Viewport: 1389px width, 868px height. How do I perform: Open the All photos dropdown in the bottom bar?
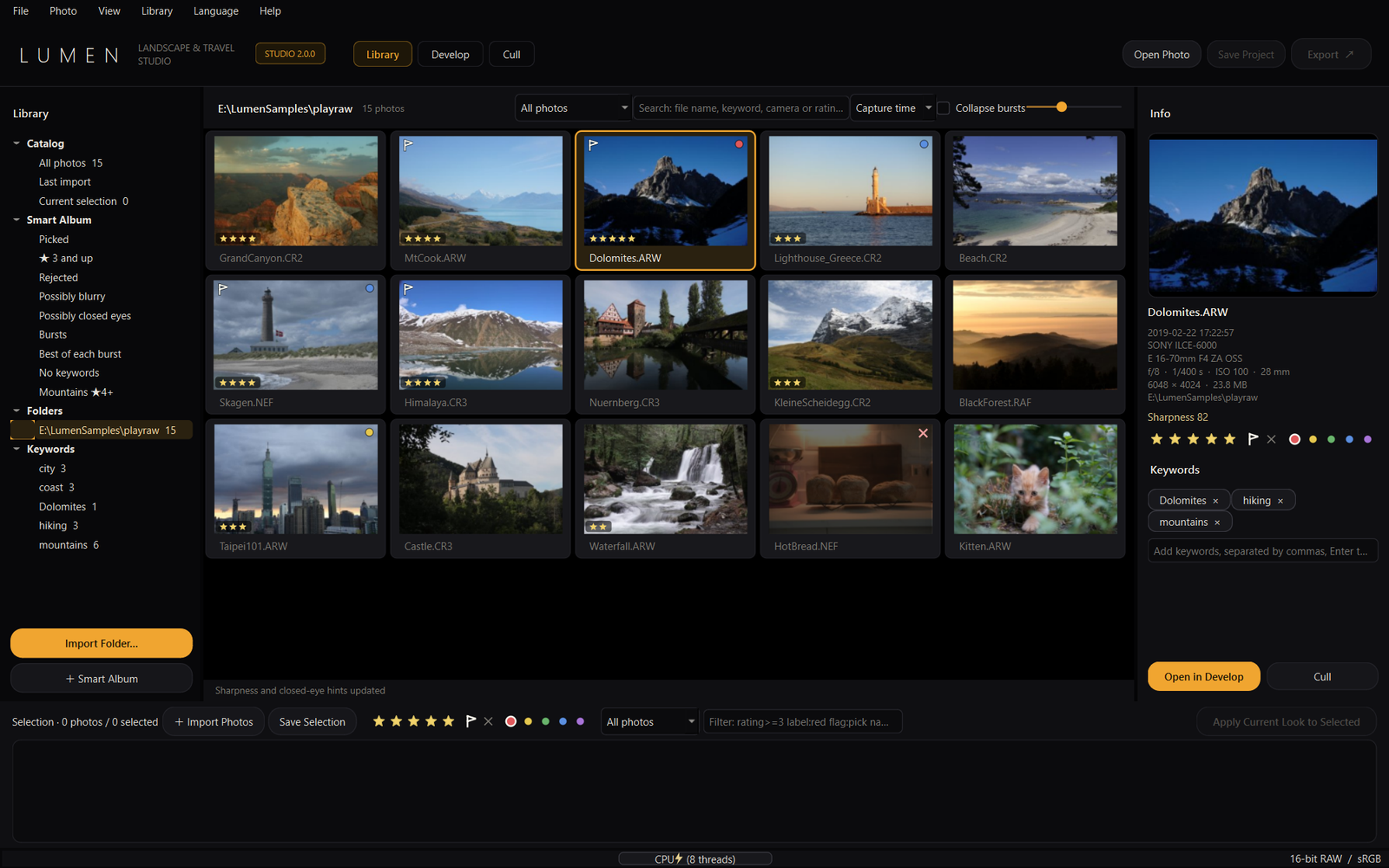click(x=650, y=722)
